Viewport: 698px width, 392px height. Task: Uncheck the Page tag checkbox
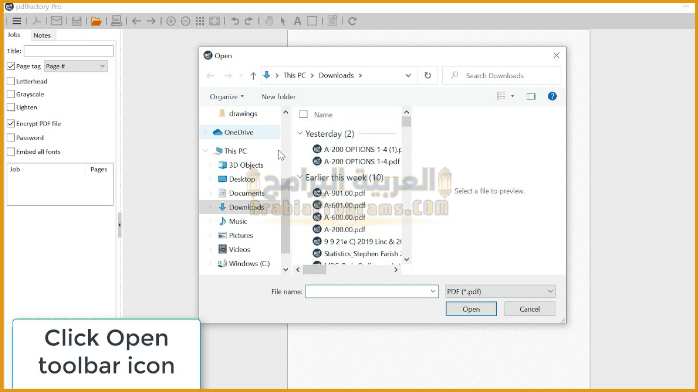[11, 66]
